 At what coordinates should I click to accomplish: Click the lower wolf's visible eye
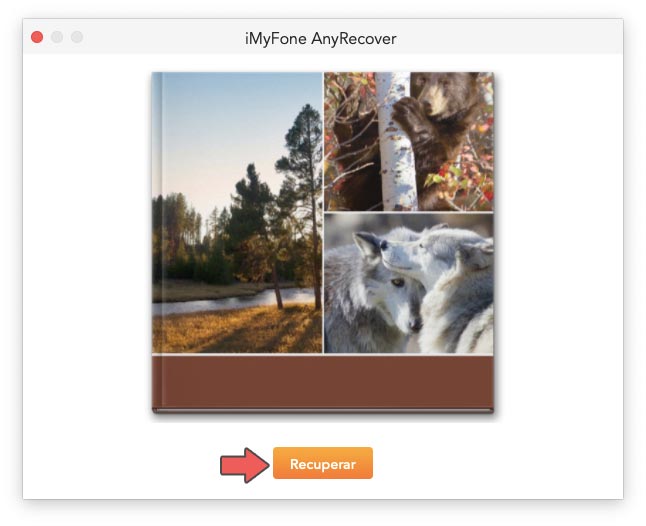397,282
